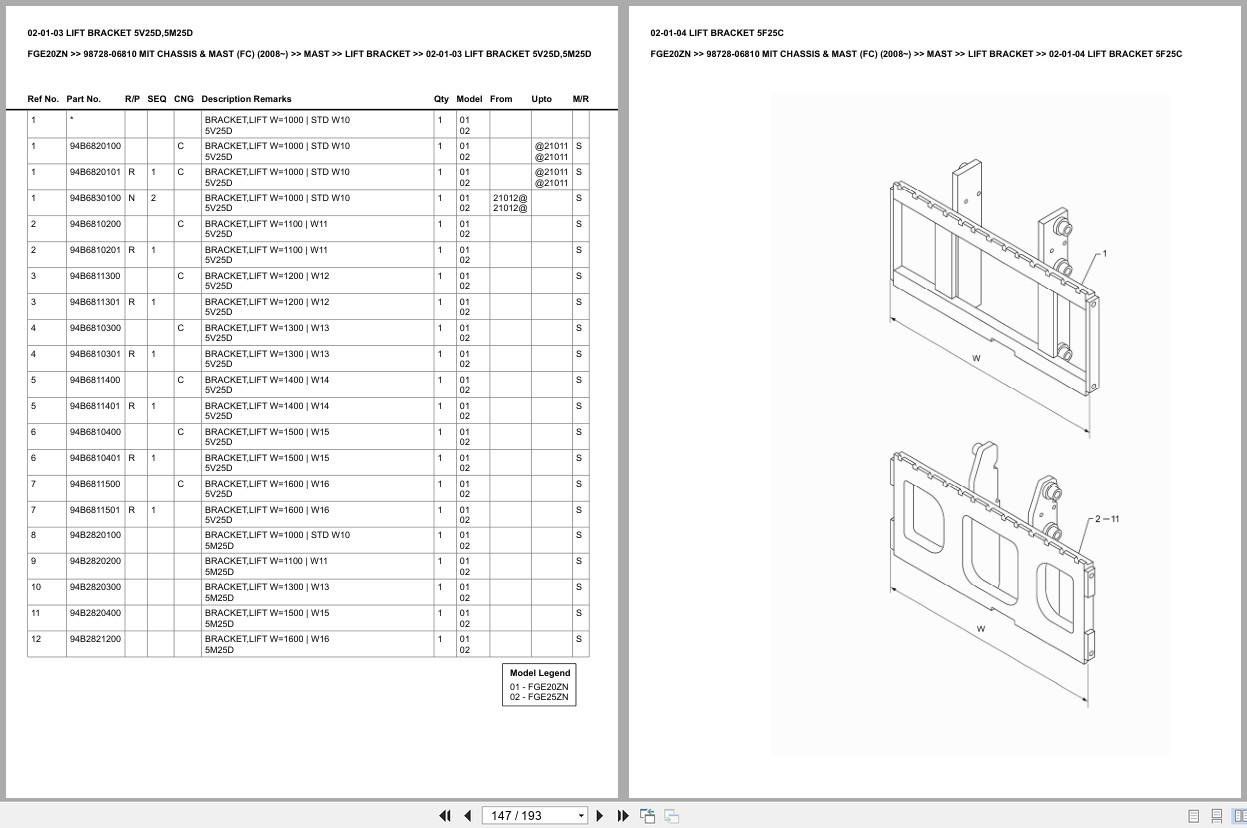Click the Description Remarks column header
Viewport: 1247px width, 828px height.
(x=246, y=99)
